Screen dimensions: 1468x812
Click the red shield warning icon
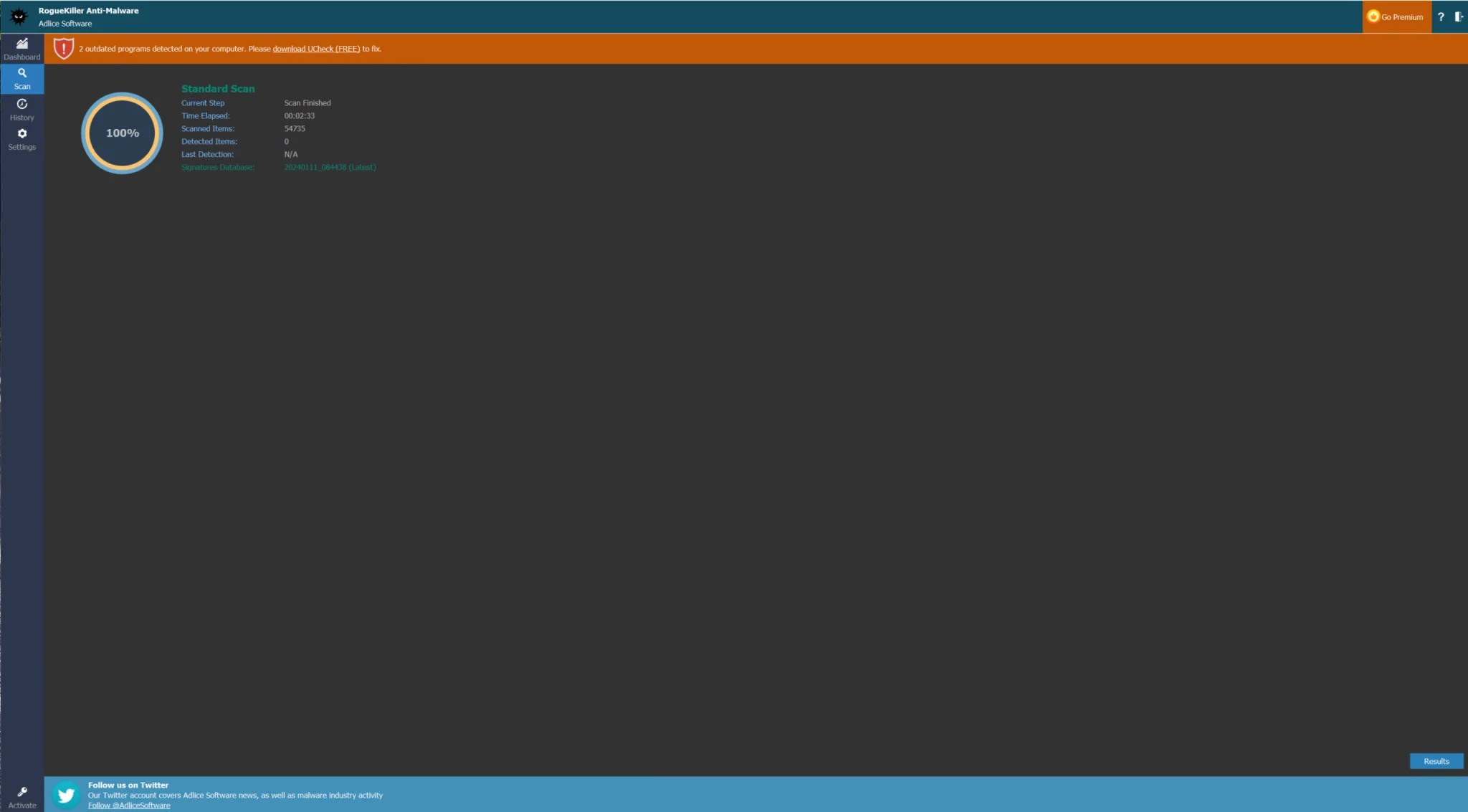tap(64, 49)
